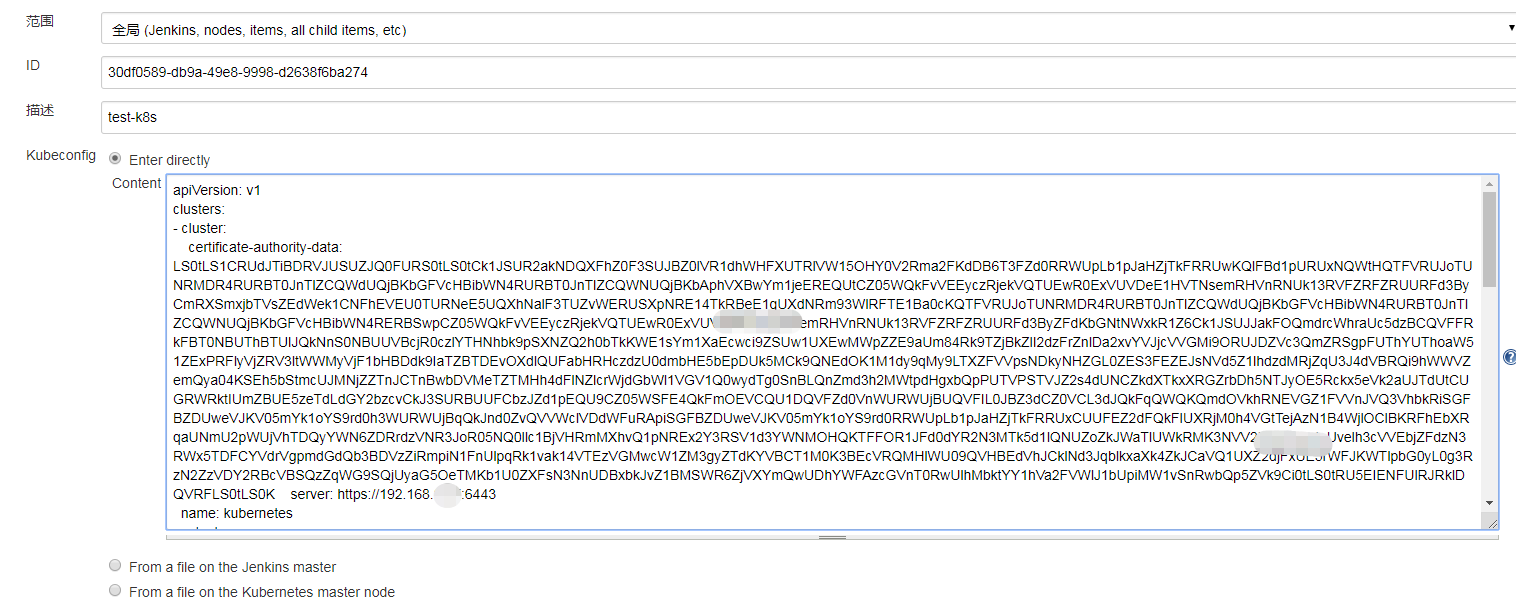Choose From a file on Kubernetes master node

tap(115, 590)
